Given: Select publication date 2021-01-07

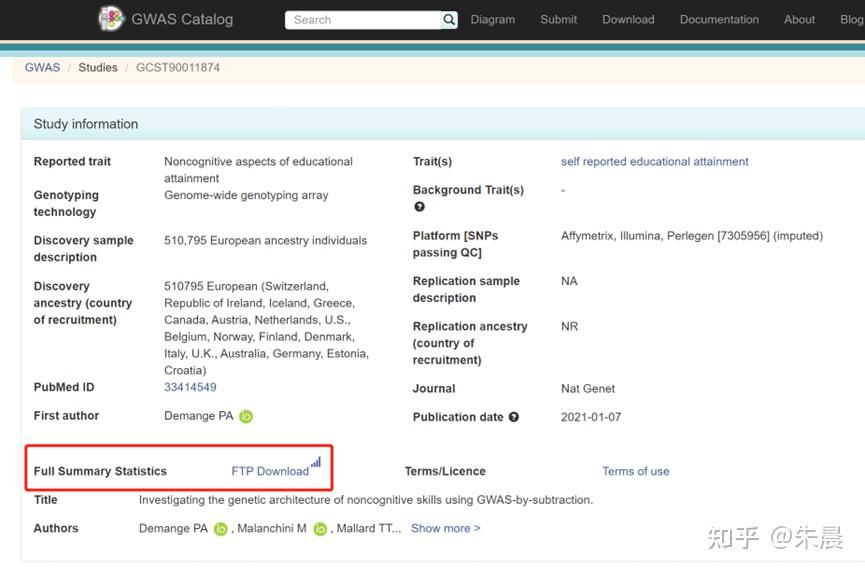Looking at the screenshot, I should tap(591, 417).
